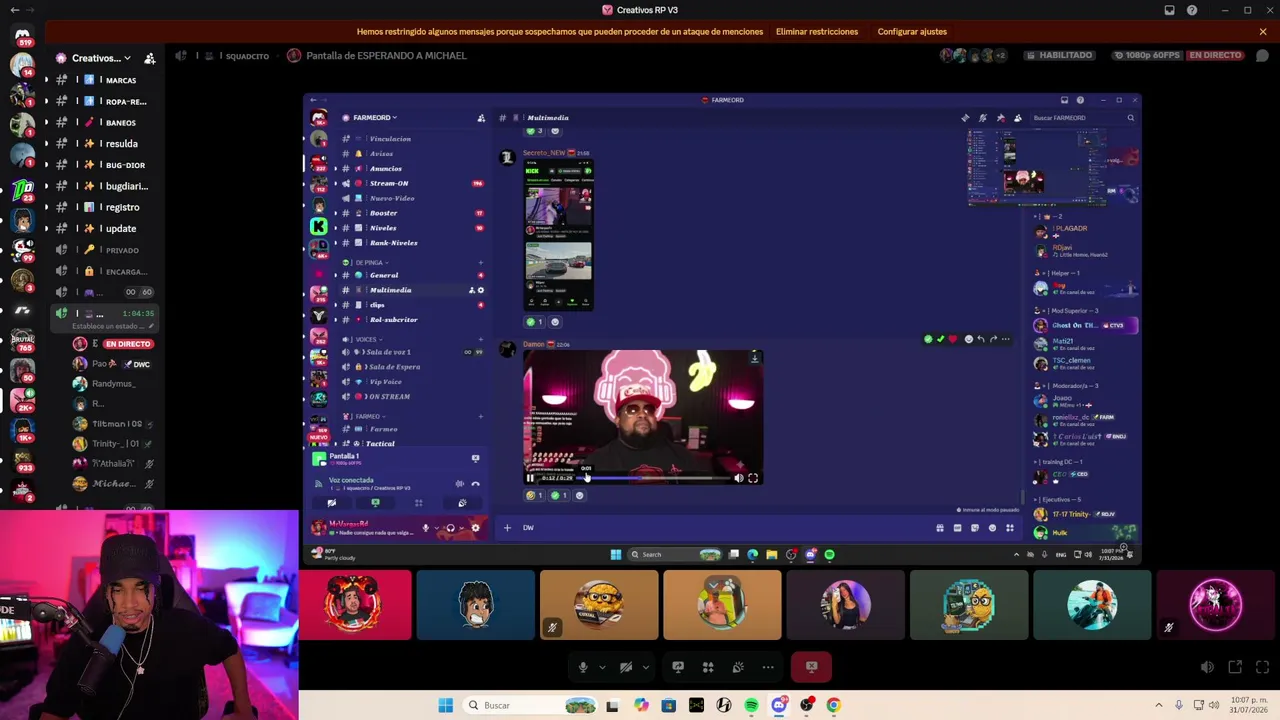
Task: Invite people to Creativos server icon
Action: point(149,58)
